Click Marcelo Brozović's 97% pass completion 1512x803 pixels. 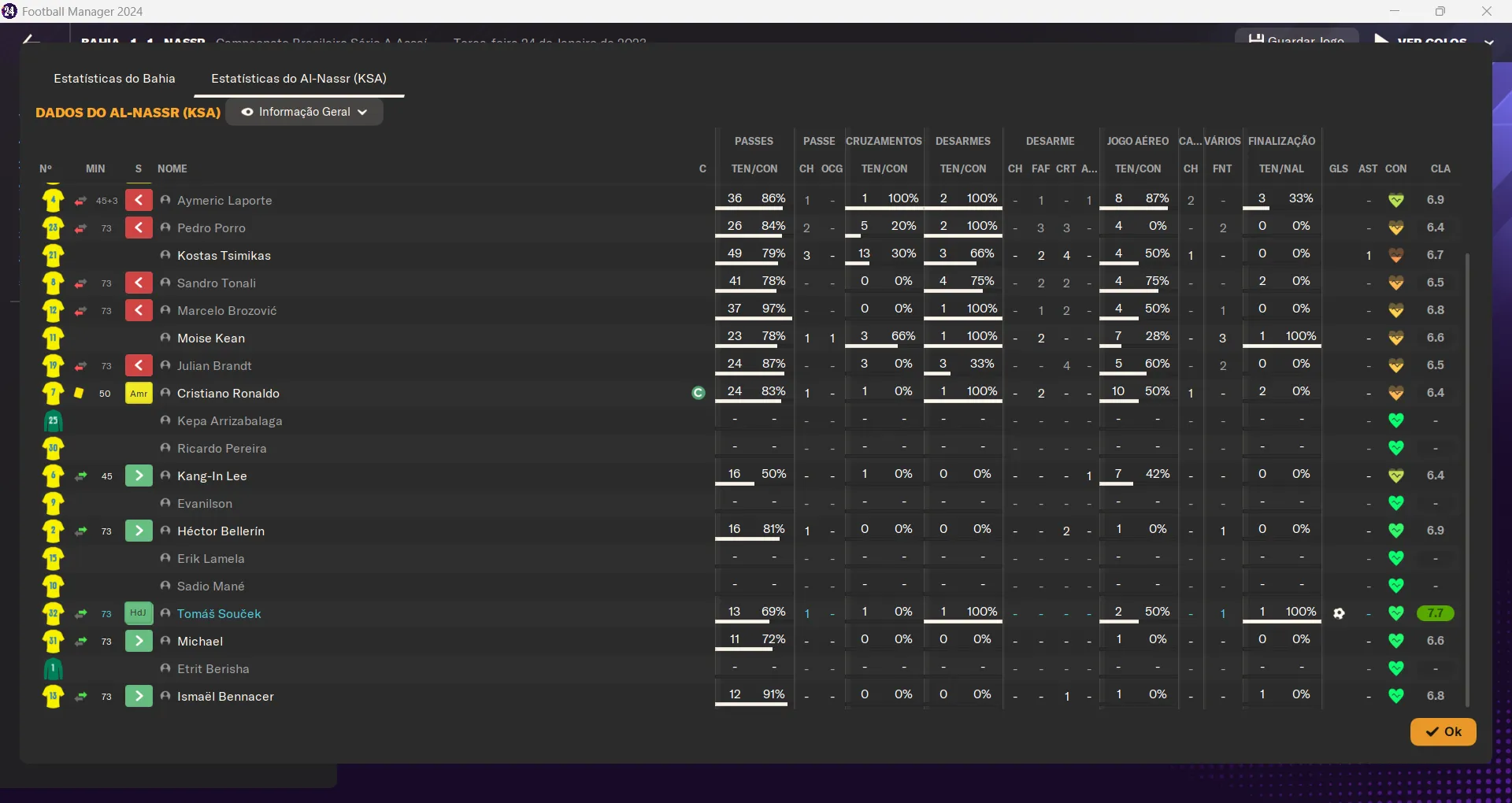tap(773, 309)
